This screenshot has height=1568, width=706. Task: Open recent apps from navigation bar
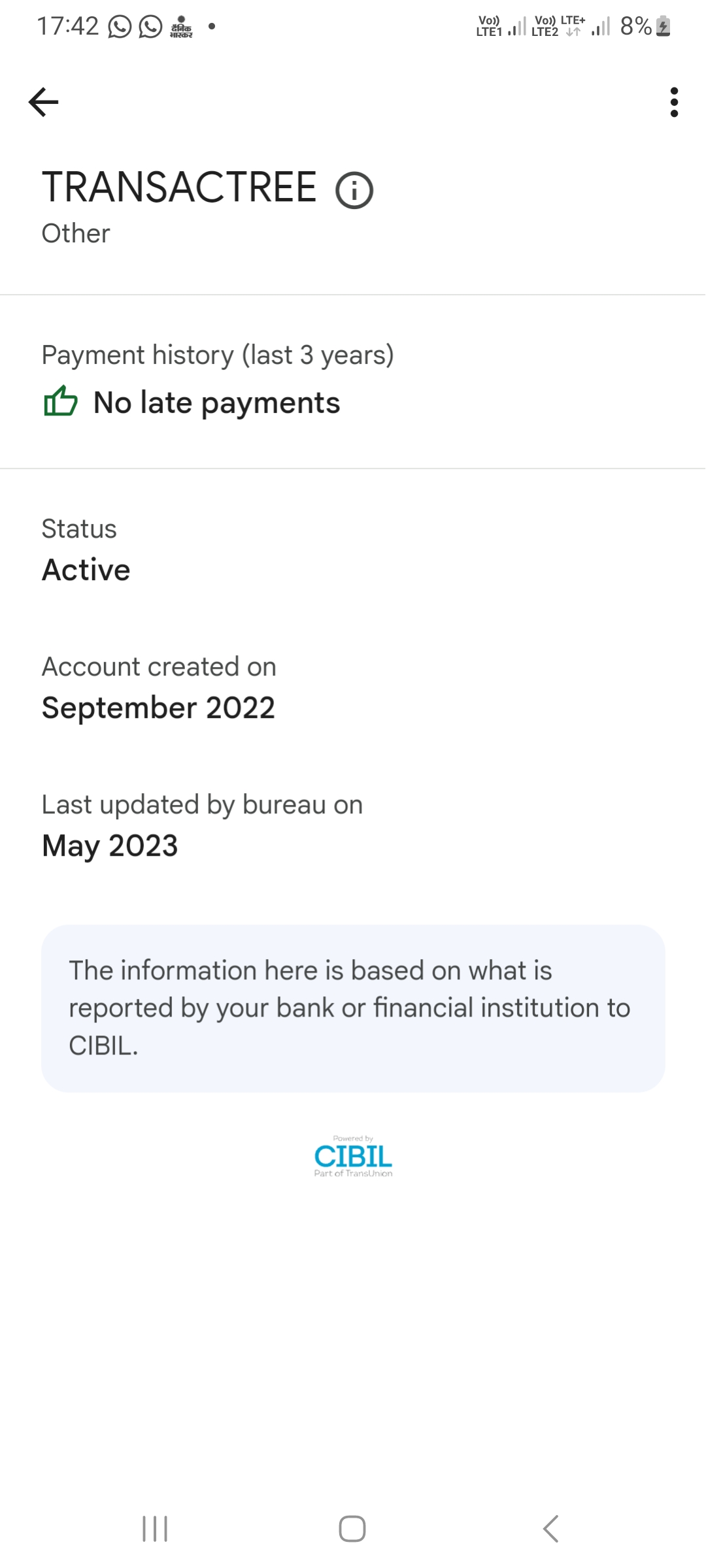point(155,1529)
